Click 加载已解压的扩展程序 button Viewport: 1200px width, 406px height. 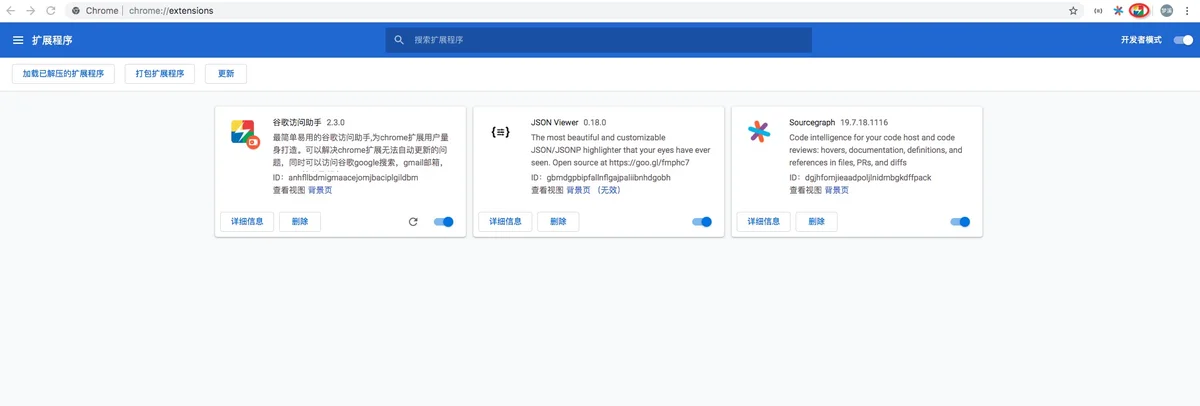63,74
